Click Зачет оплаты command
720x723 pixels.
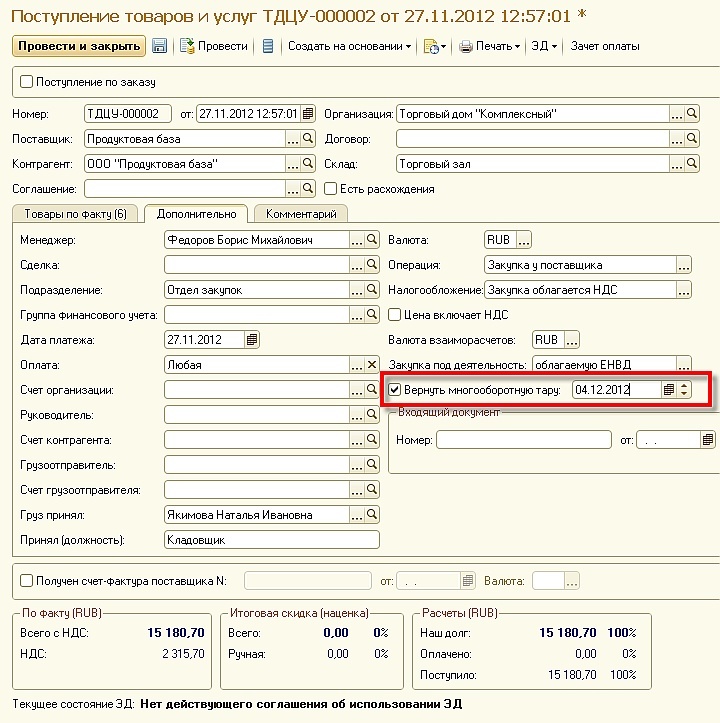(605, 46)
